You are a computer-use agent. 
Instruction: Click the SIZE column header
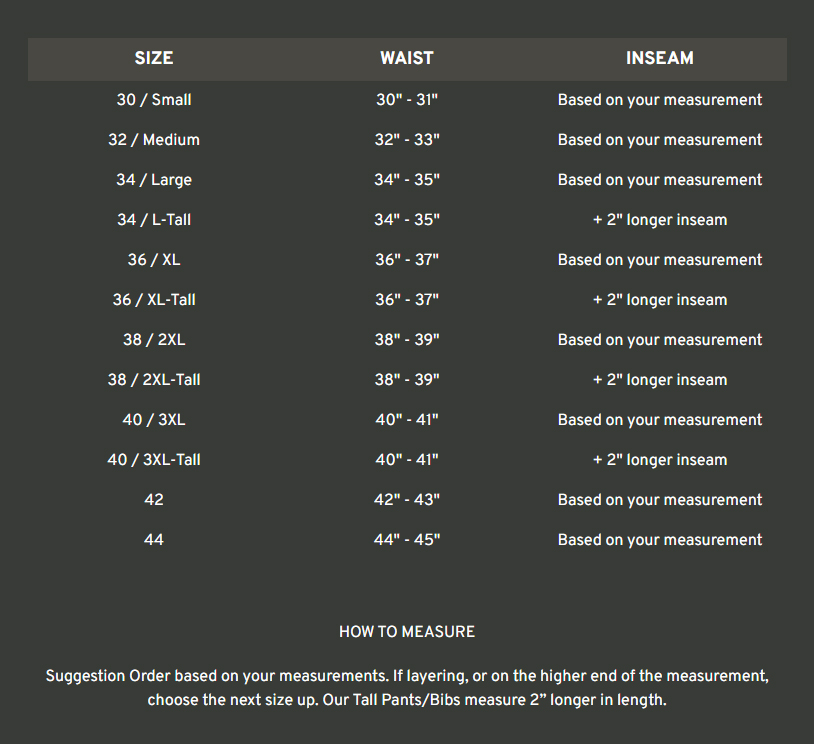(x=154, y=58)
